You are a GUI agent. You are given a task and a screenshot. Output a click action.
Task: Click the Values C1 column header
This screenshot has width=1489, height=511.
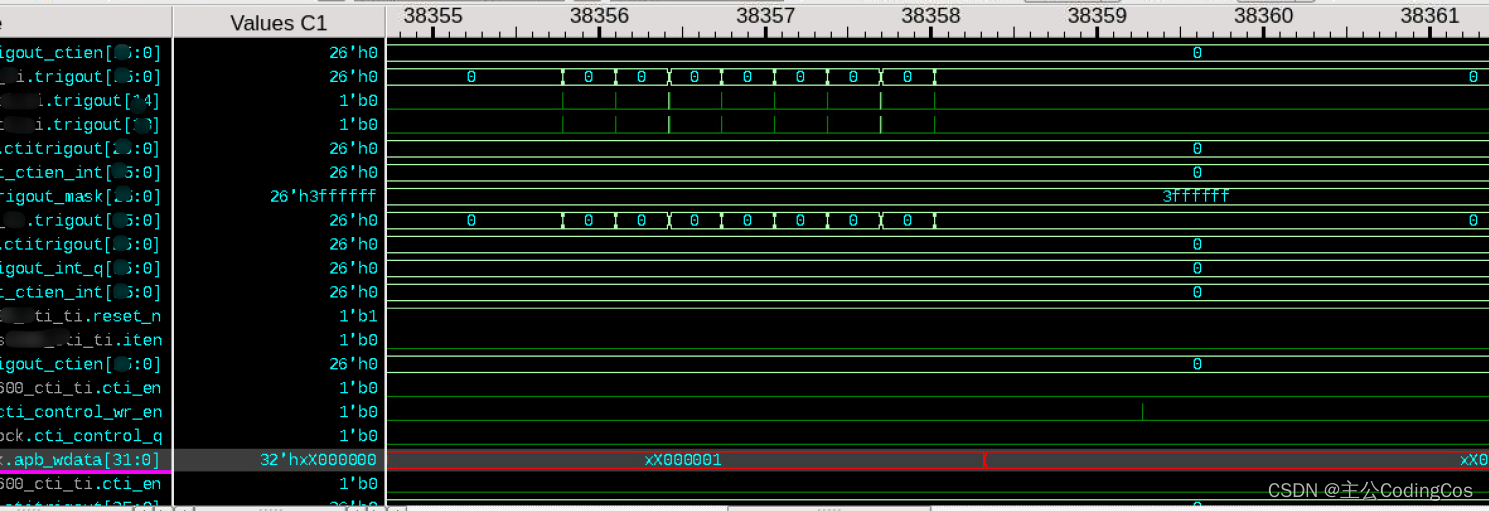click(x=278, y=22)
